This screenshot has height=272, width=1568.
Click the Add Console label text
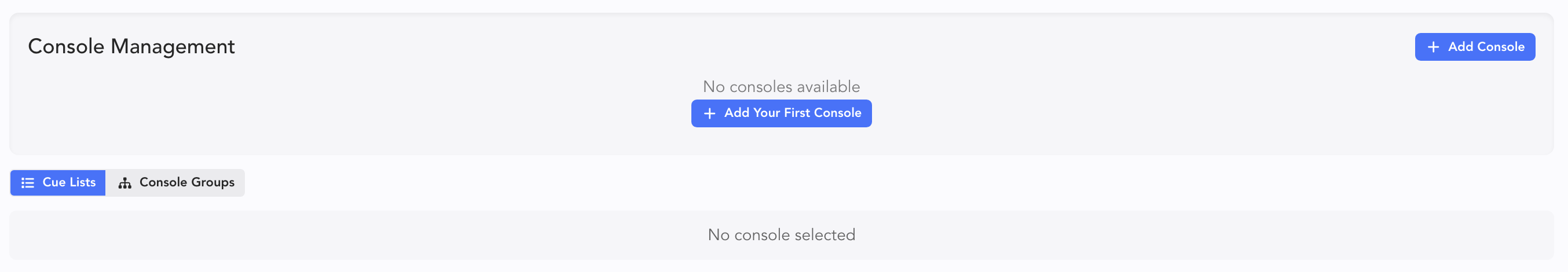click(1486, 47)
